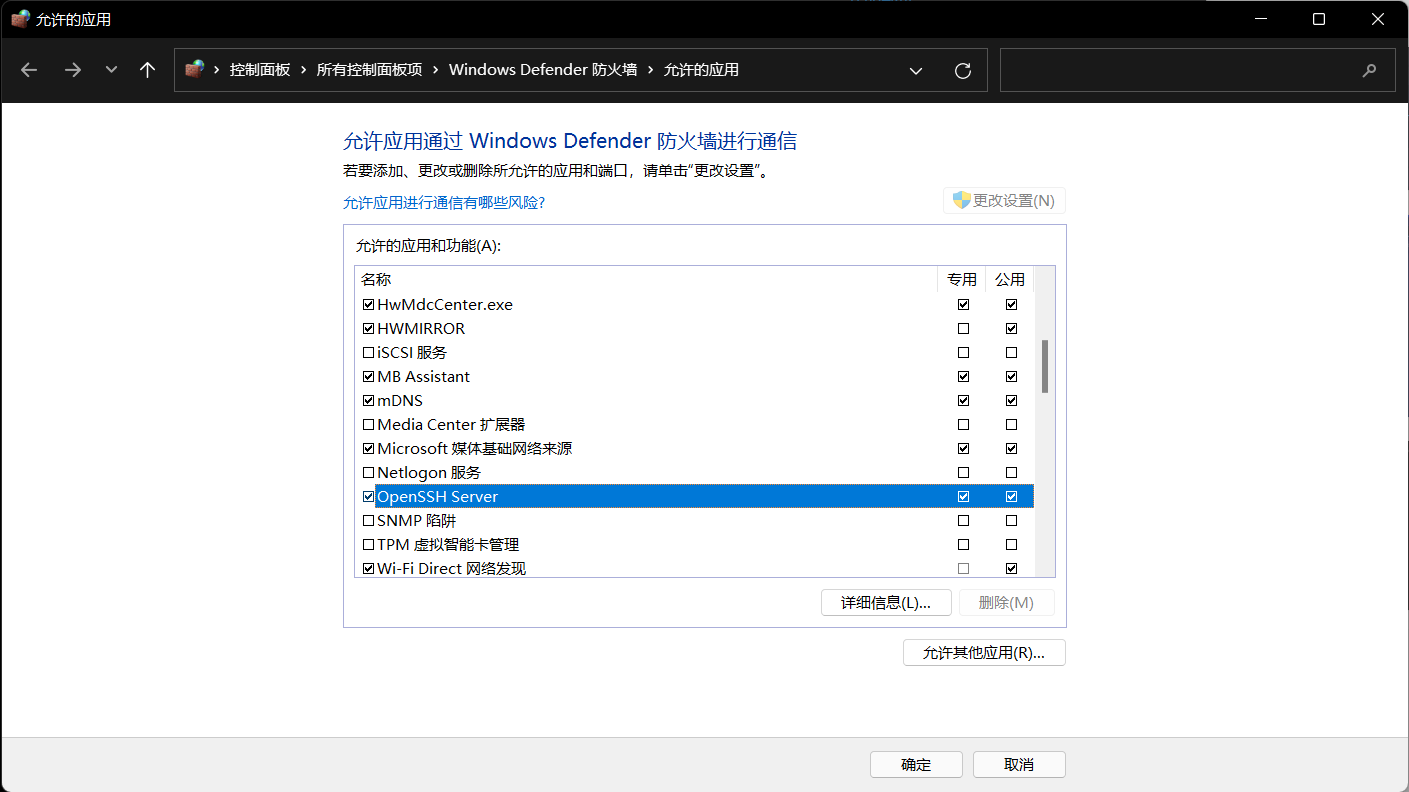Image resolution: width=1409 pixels, height=792 pixels.
Task: Click the Back navigation arrow
Action: click(29, 70)
